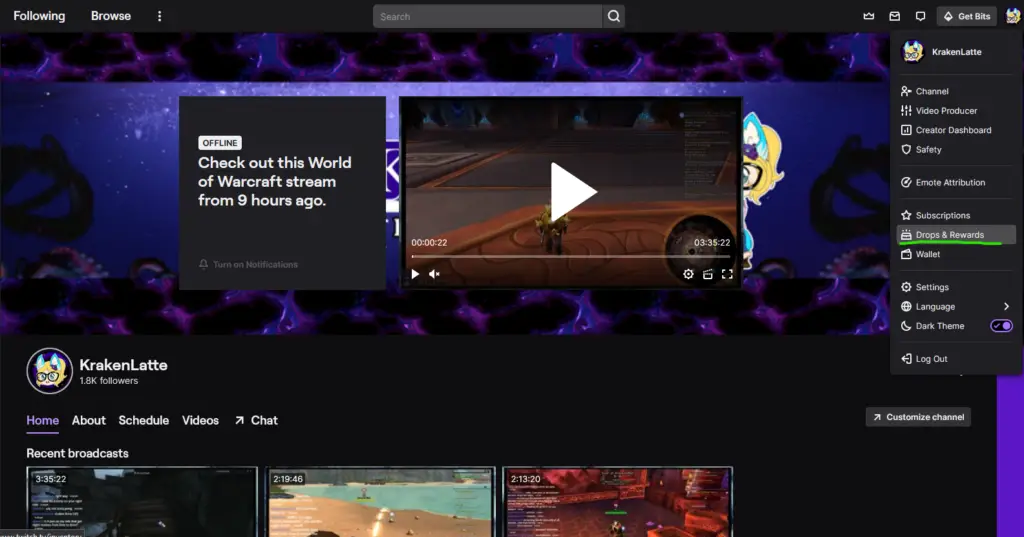Screen dimensions: 1024x537
Task: Enter fullscreen with the player icon
Action: coord(727,274)
